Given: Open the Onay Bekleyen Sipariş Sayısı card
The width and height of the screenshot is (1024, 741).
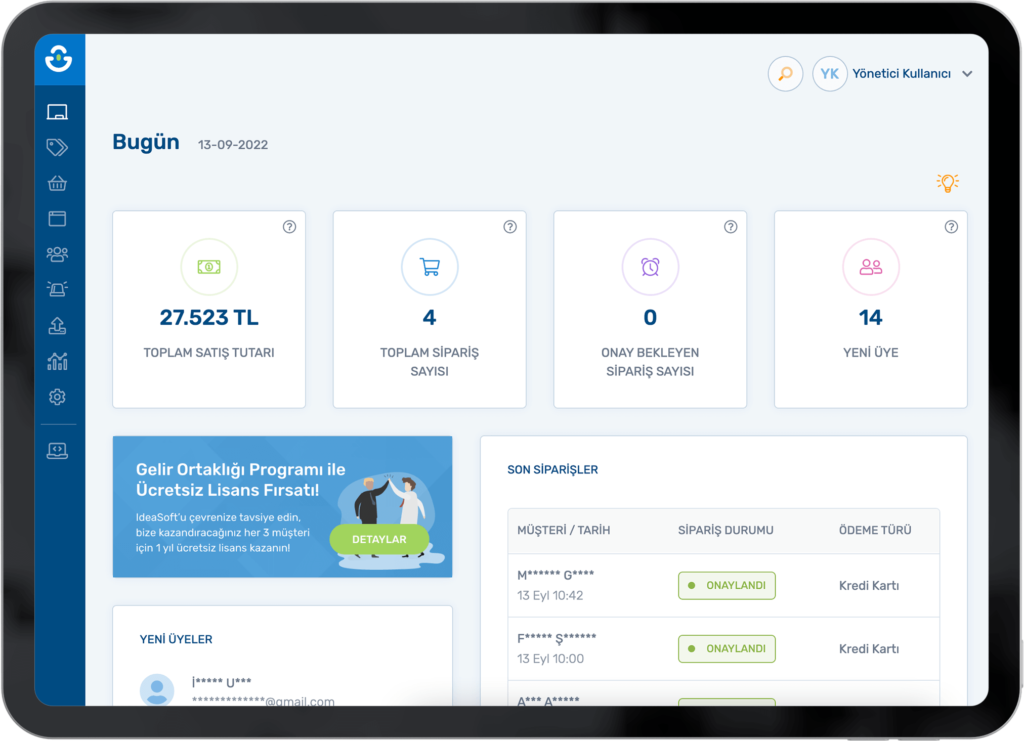Looking at the screenshot, I should (650, 310).
